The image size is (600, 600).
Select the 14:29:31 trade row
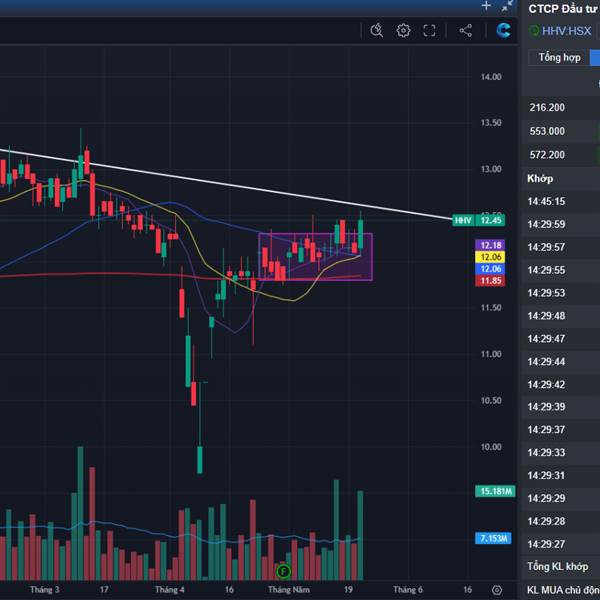click(561, 476)
